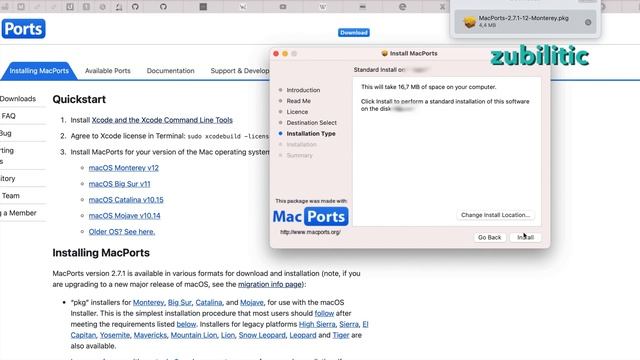Open the Snow Leopard legacy installer link

[x=262, y=335]
